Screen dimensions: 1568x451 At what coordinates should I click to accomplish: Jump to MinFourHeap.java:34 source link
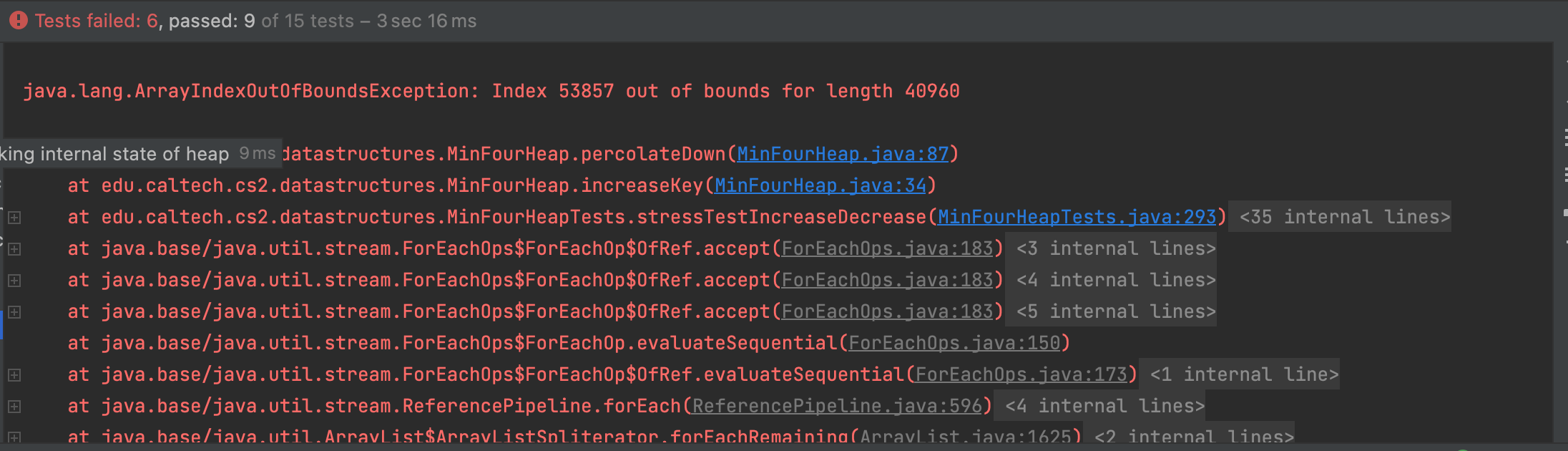tap(820, 186)
